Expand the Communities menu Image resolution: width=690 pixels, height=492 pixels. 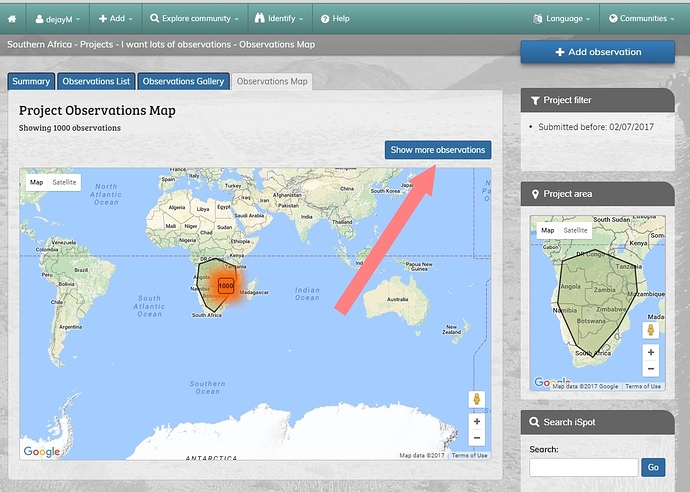(642, 18)
